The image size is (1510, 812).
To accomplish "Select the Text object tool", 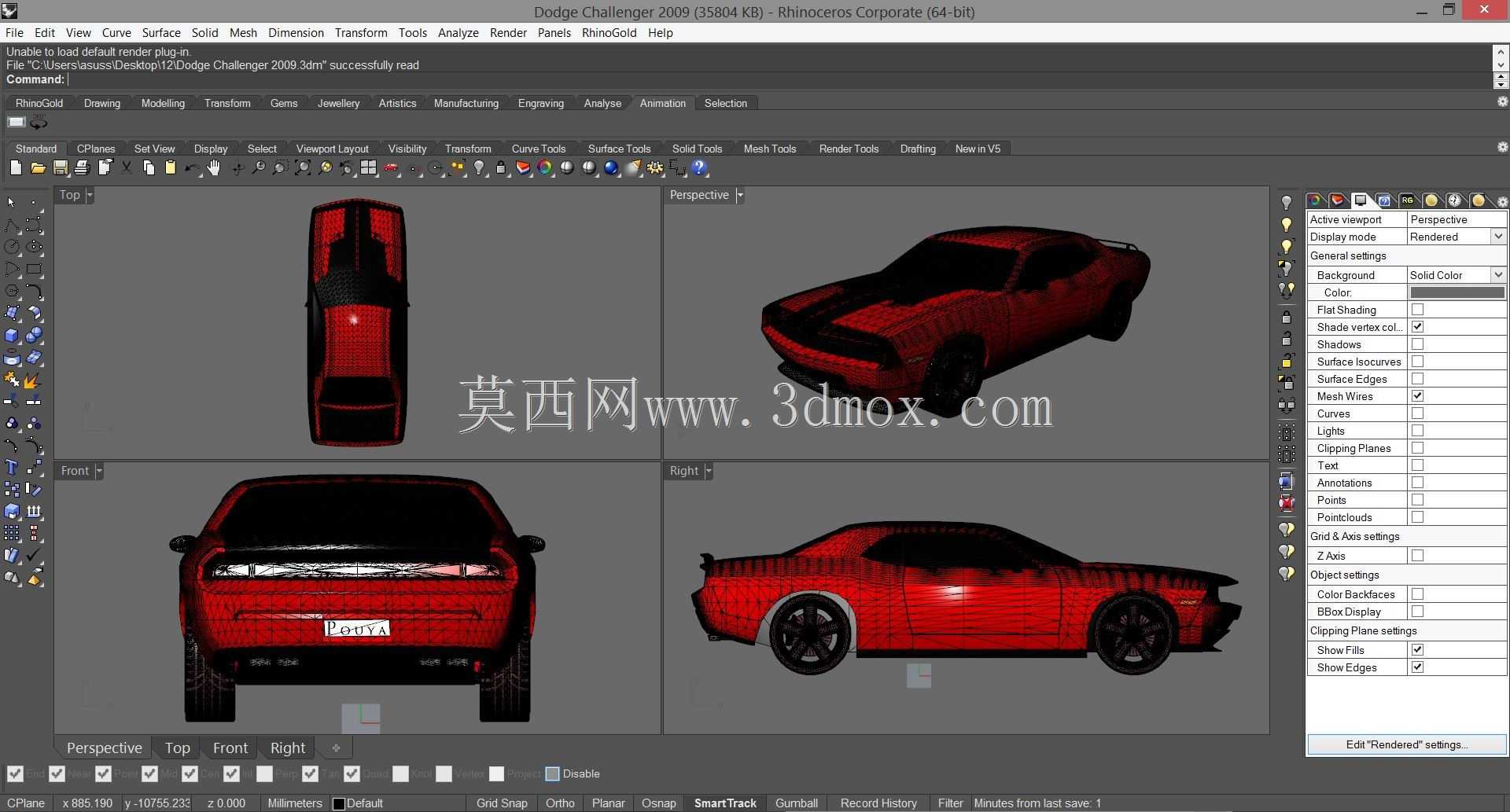I will point(12,468).
